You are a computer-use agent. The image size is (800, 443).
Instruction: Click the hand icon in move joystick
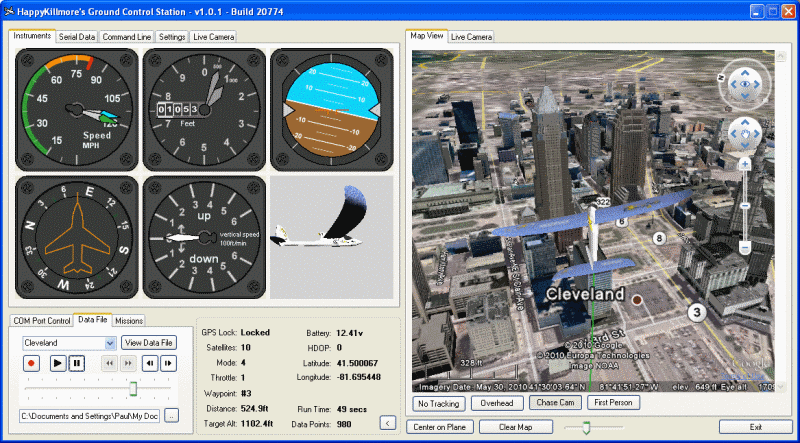click(x=745, y=134)
